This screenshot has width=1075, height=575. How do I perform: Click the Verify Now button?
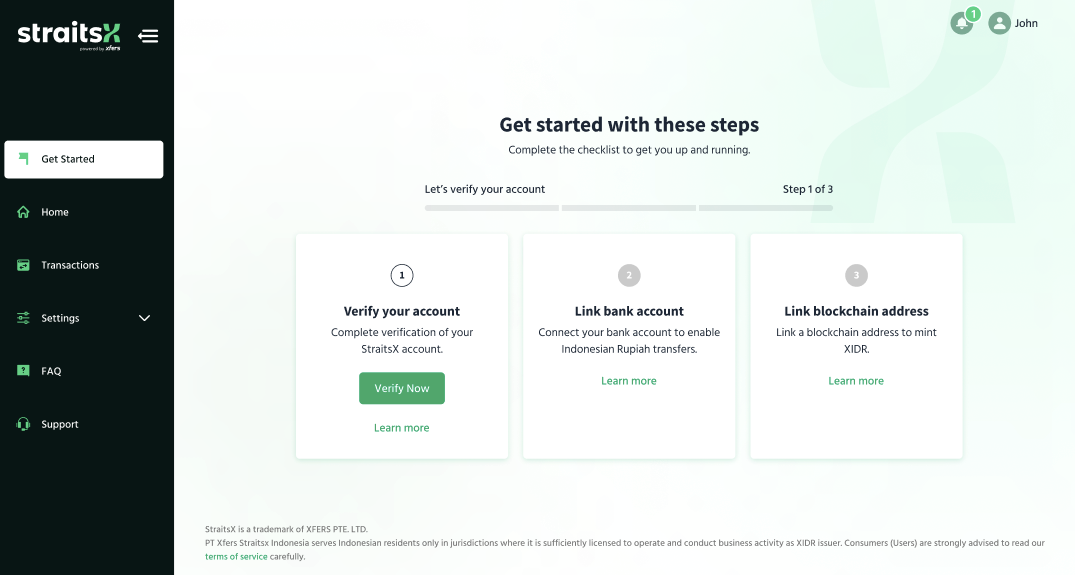(x=402, y=388)
